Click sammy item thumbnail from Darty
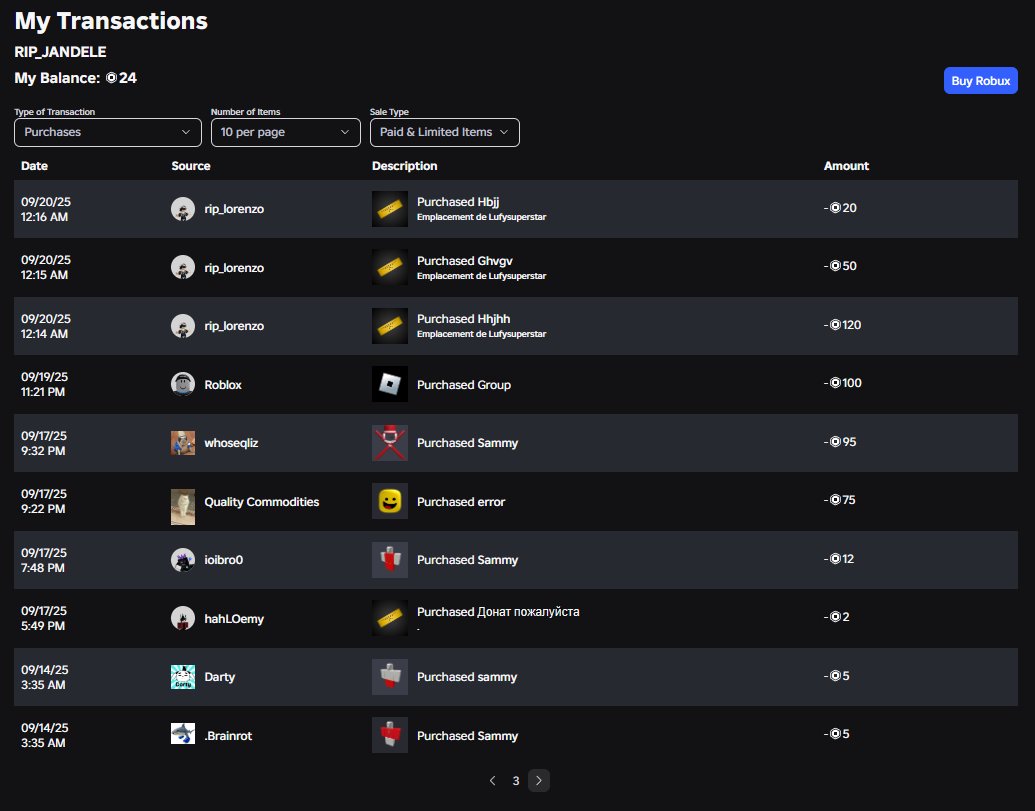 coord(389,677)
